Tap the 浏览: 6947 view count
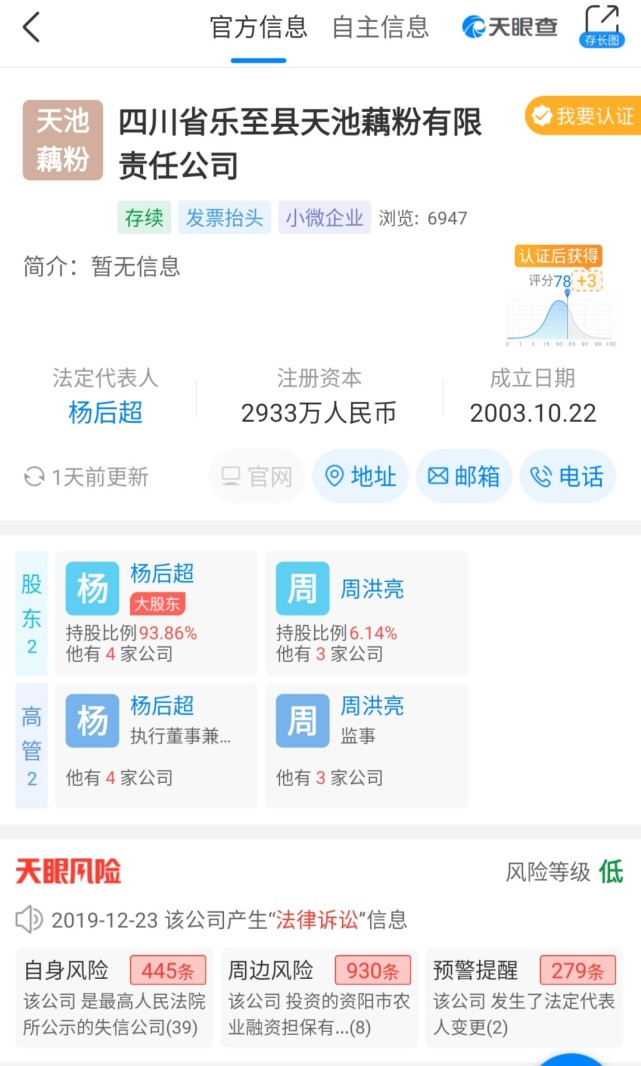This screenshot has height=1066, width=641. [423, 218]
